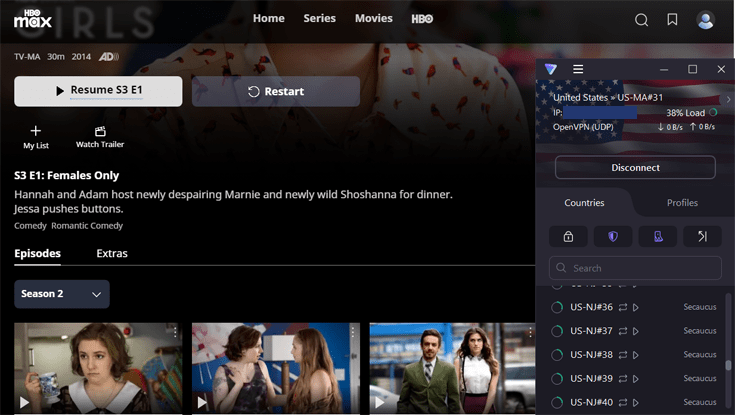Switch to Countries tab in VPN

coord(584,203)
